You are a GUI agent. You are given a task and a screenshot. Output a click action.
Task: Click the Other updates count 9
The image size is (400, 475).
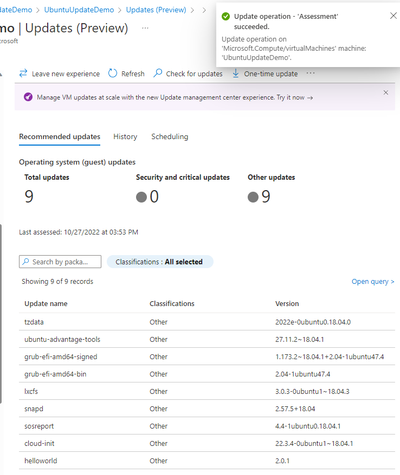(266, 196)
